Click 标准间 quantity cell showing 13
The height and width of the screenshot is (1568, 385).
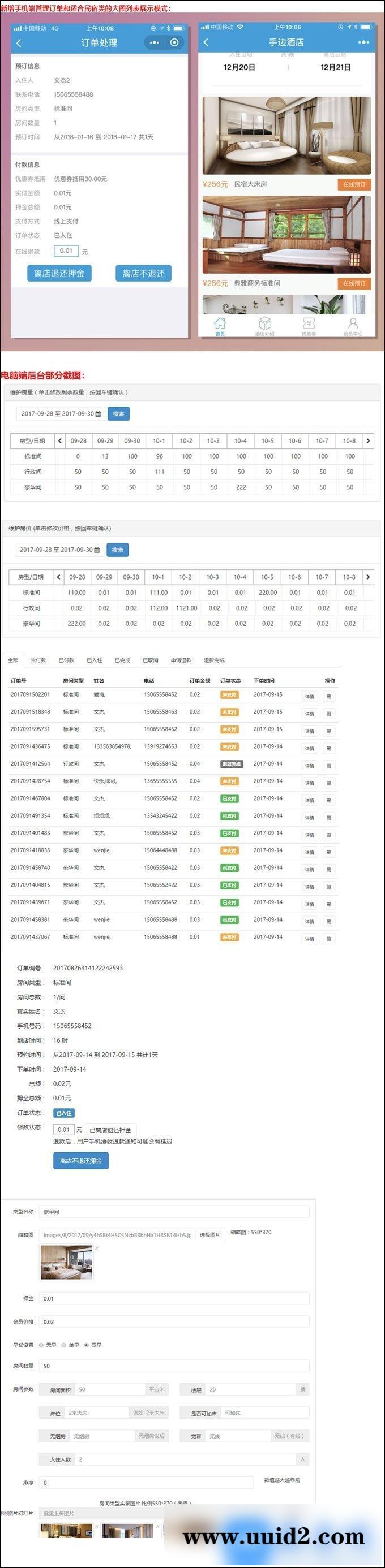pyautogui.click(x=105, y=456)
